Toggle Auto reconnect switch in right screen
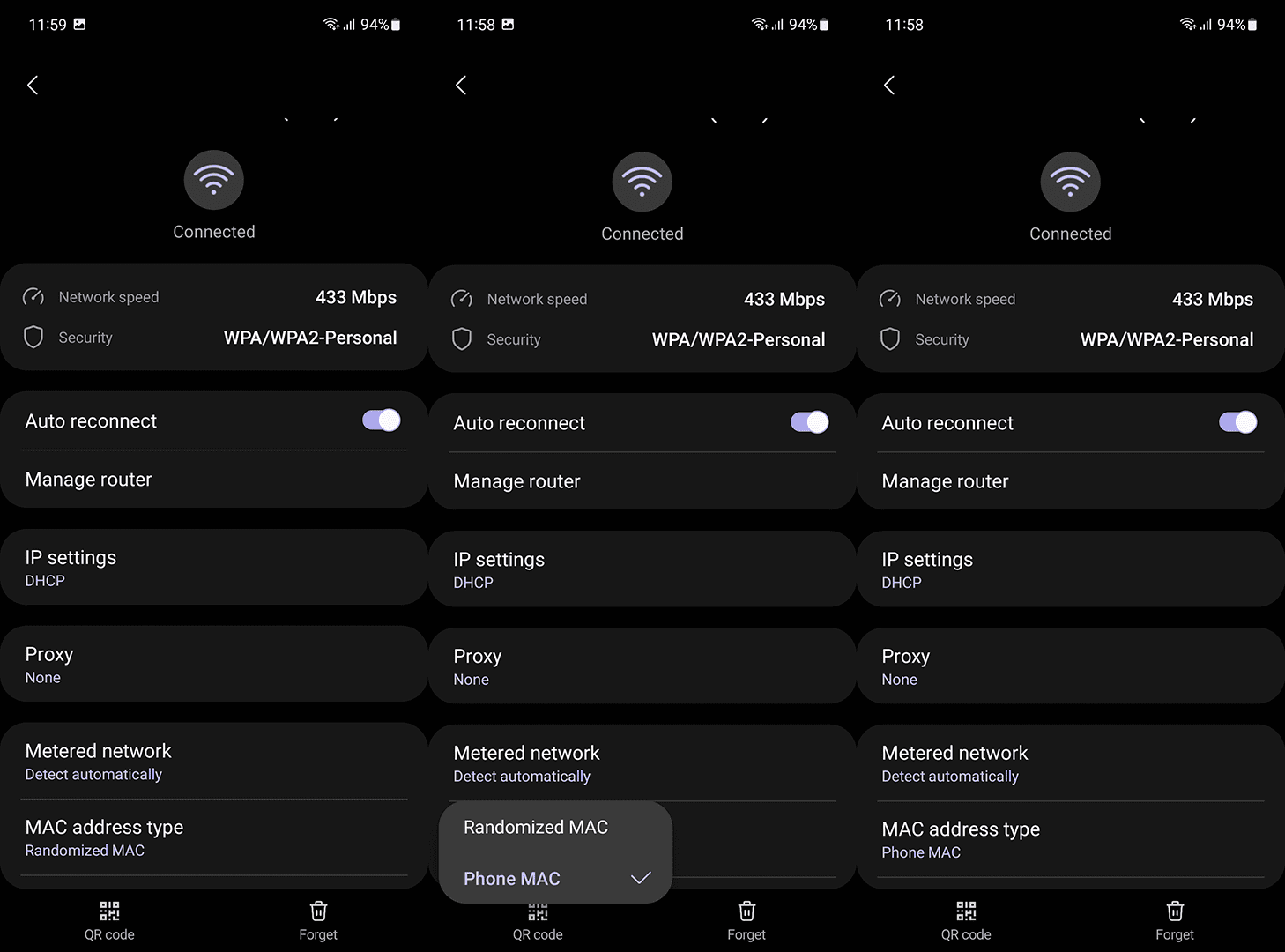Screen dimensions: 1285x952 pyautogui.click(x=1238, y=422)
